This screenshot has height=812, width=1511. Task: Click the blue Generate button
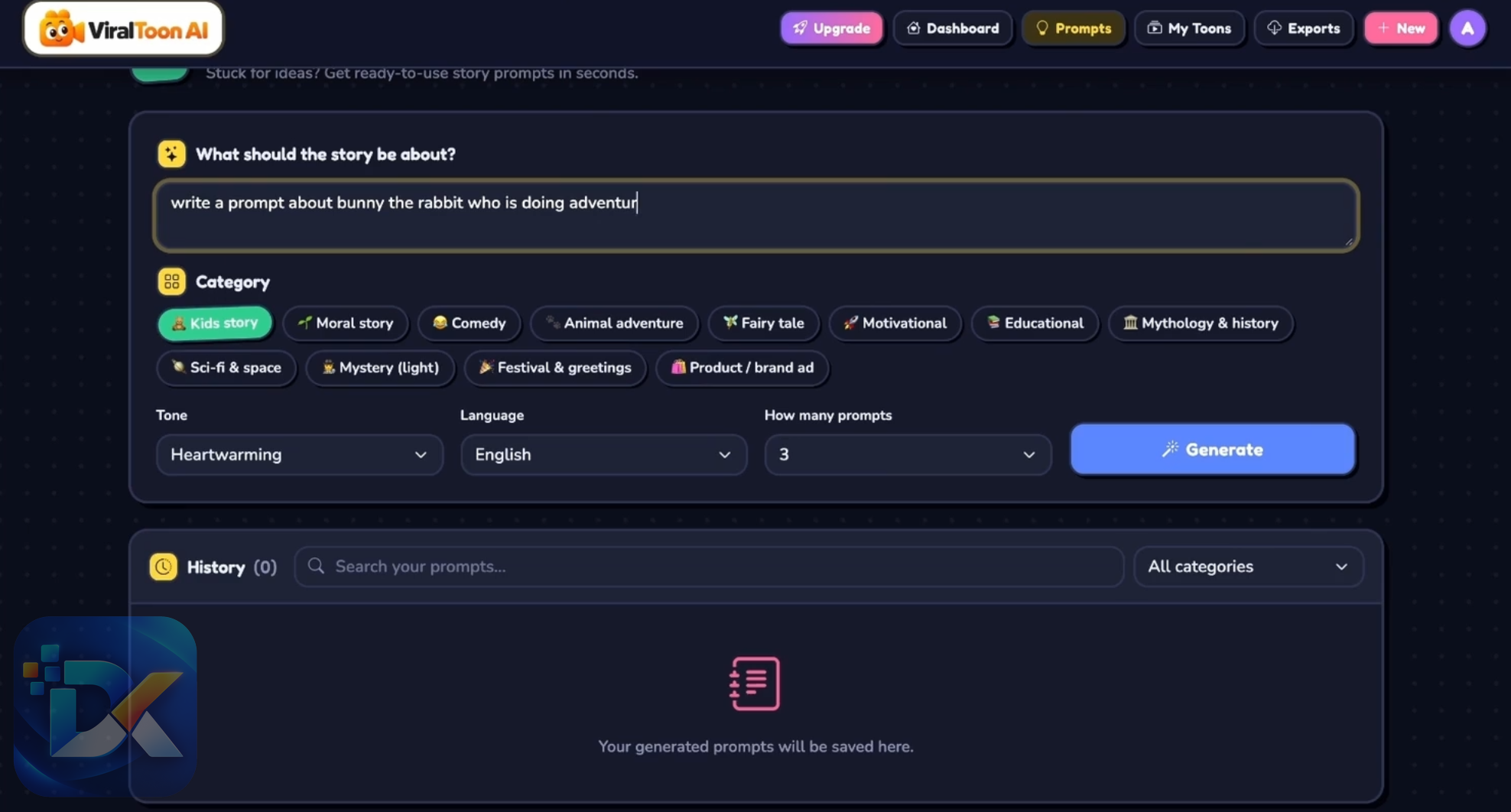[1212, 450]
